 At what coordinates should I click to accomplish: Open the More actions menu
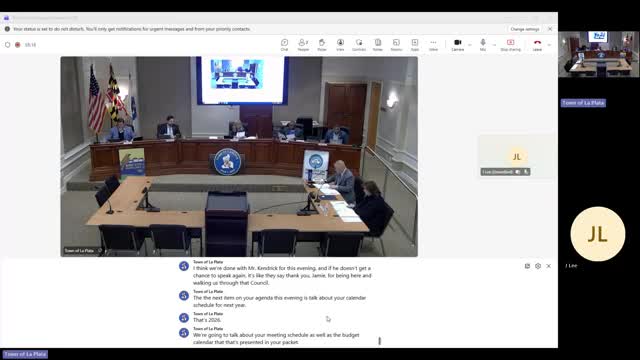coord(433,44)
